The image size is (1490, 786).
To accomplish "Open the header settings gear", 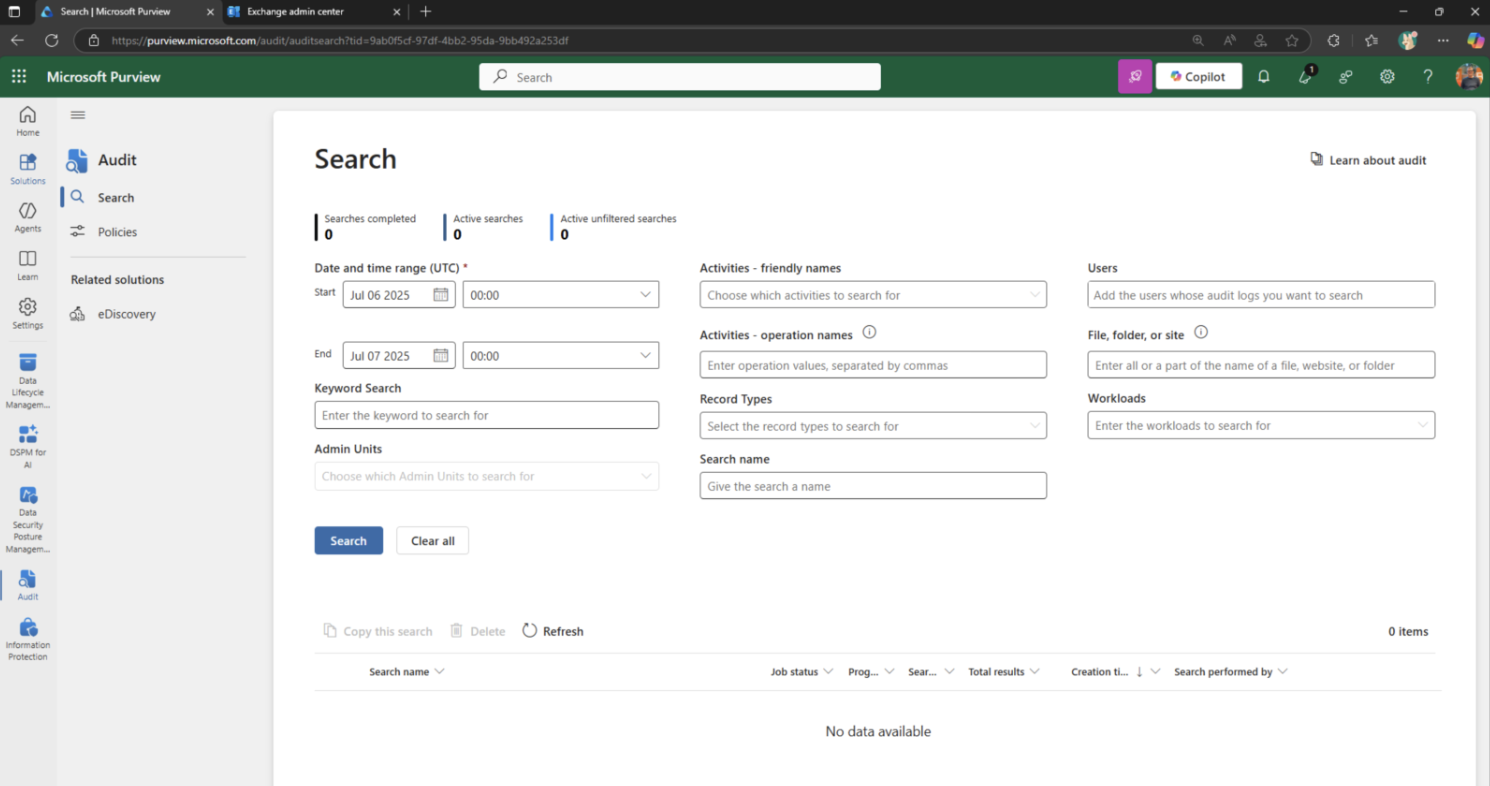I will (1387, 77).
